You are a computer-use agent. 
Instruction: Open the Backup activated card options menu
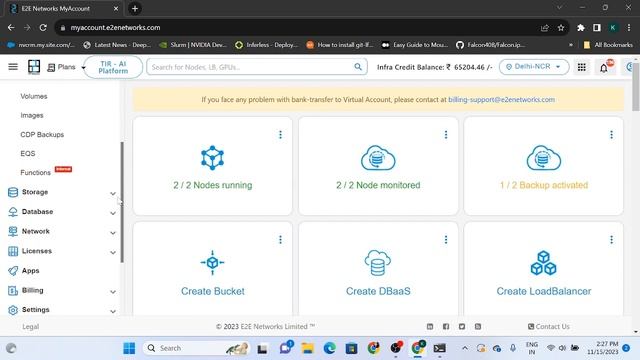pos(611,135)
